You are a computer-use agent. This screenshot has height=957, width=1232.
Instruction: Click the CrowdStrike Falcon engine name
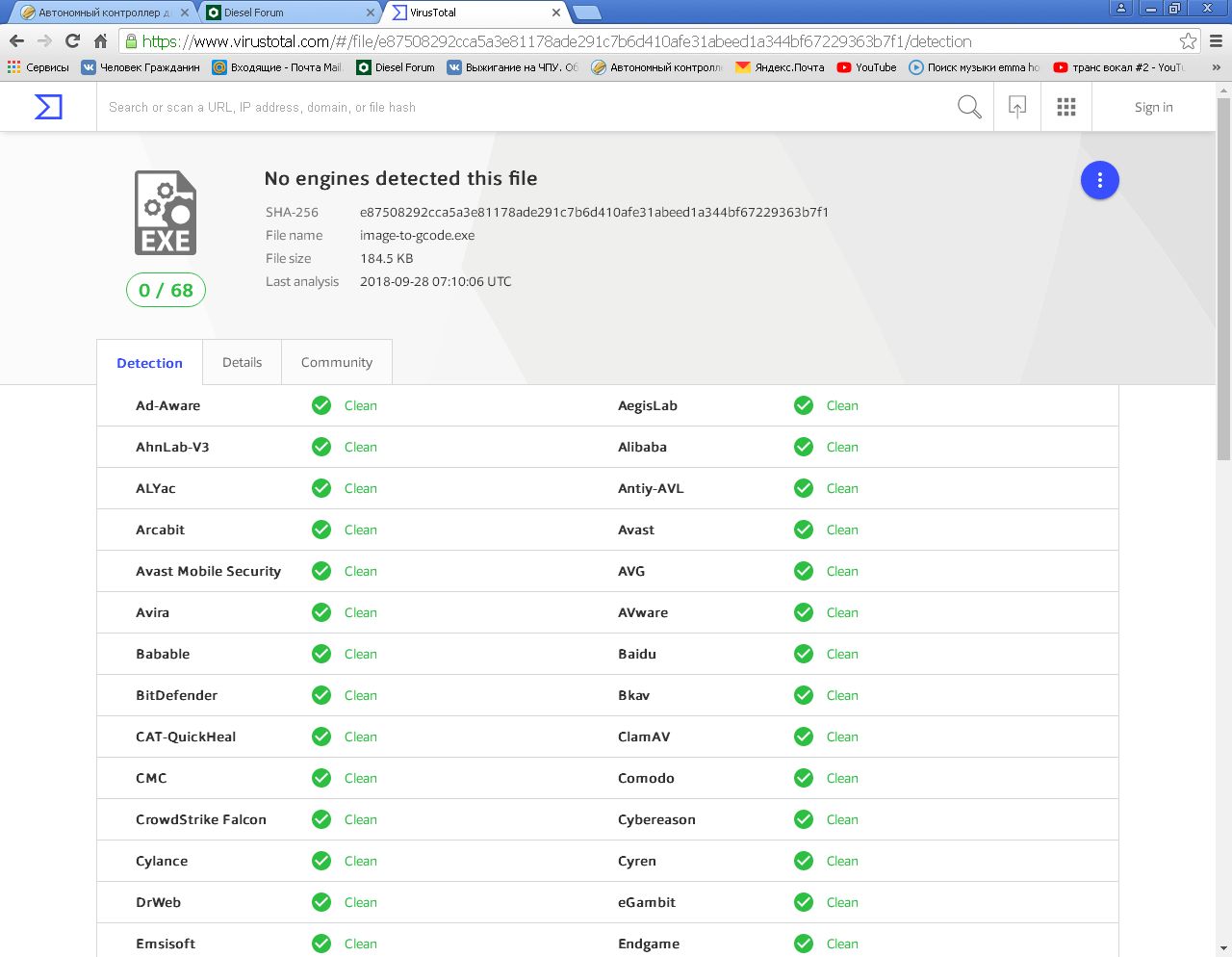point(201,819)
